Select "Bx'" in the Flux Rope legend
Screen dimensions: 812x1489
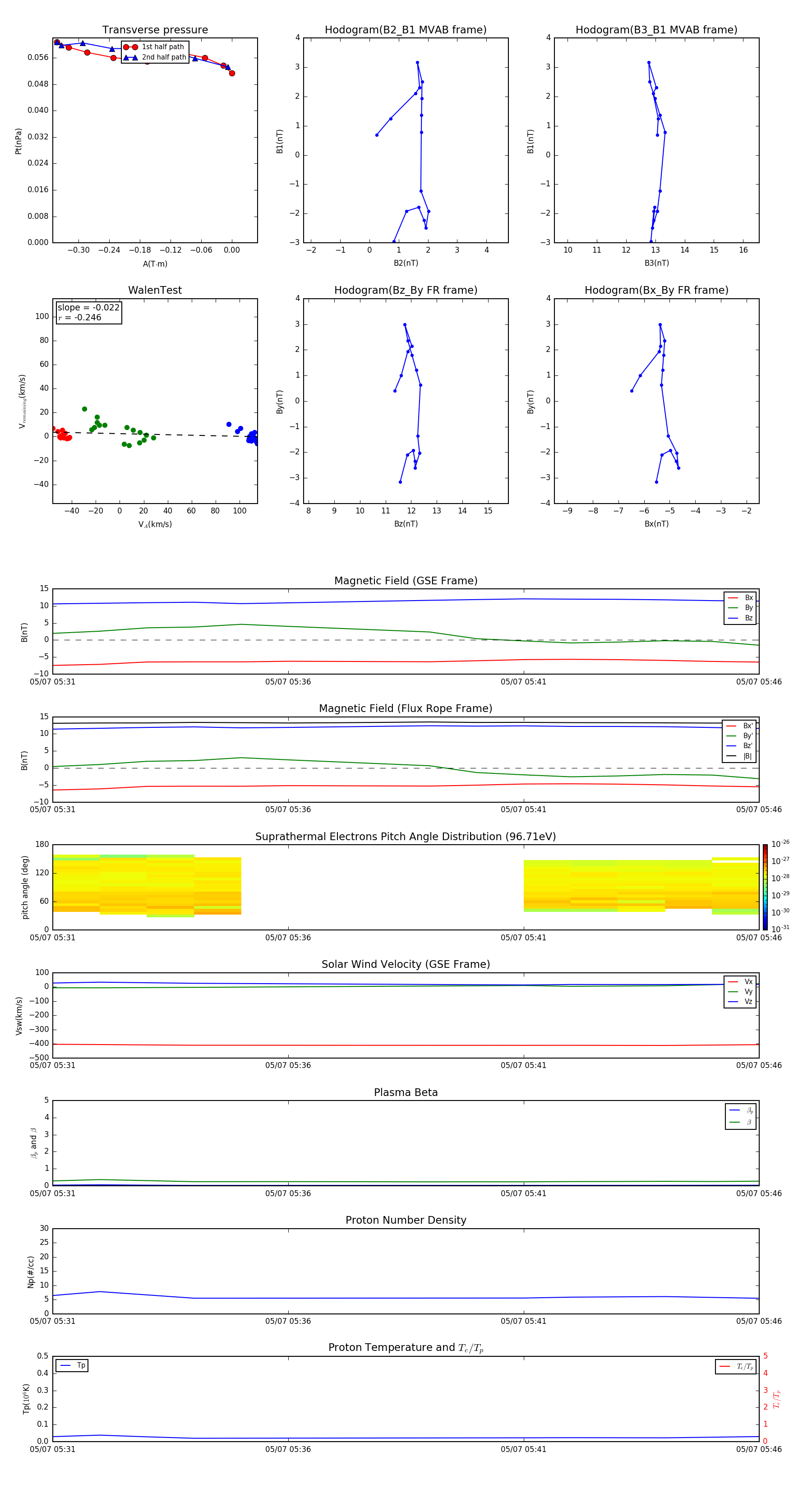(x=740, y=726)
